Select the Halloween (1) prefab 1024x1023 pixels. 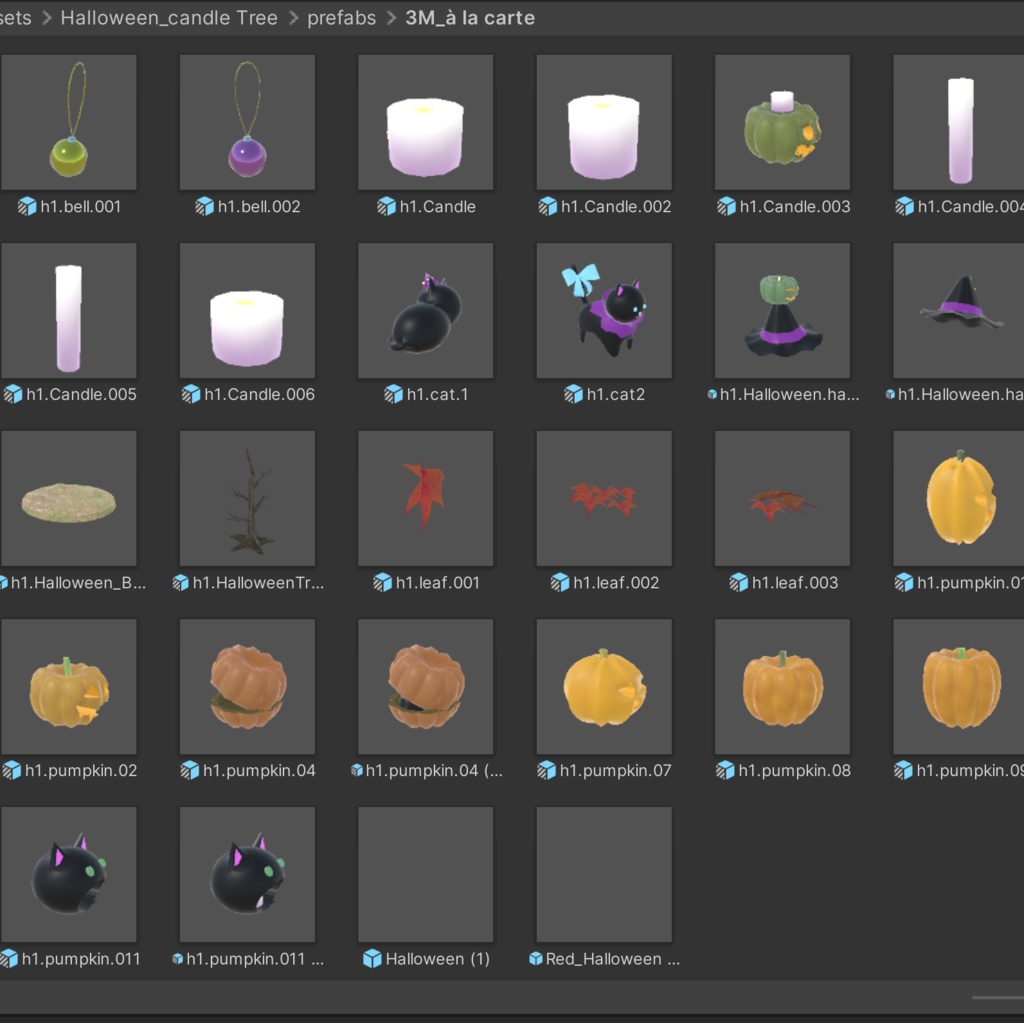[425, 874]
